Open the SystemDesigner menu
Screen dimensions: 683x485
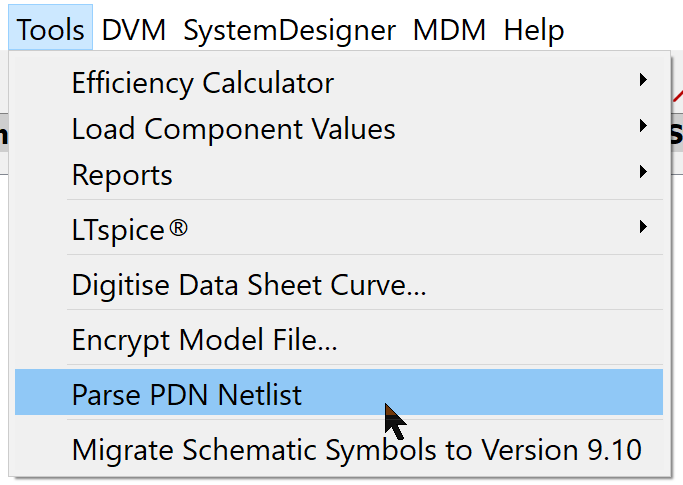tap(289, 29)
